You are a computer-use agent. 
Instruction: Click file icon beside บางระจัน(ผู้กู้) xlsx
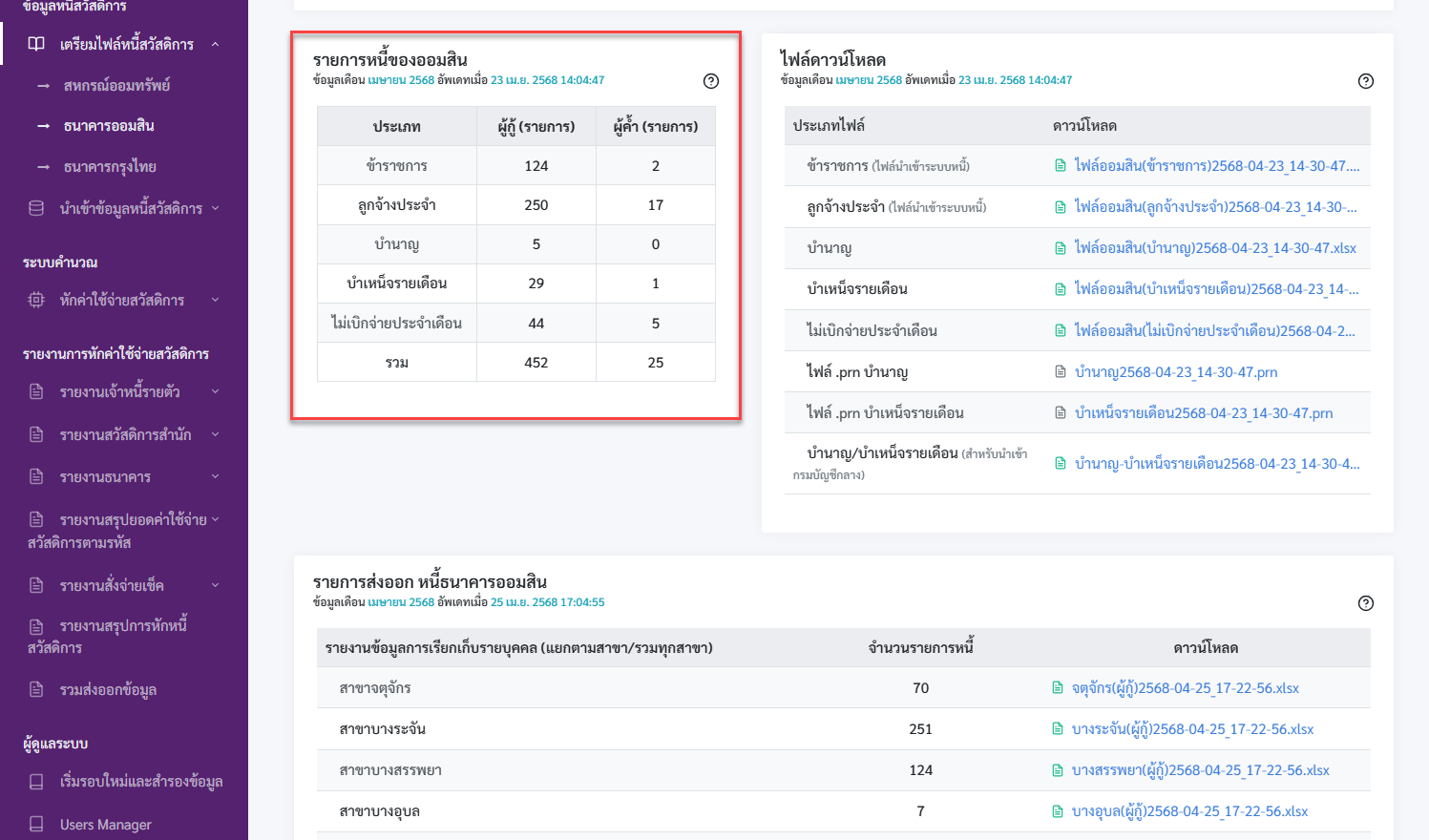coord(1058,729)
